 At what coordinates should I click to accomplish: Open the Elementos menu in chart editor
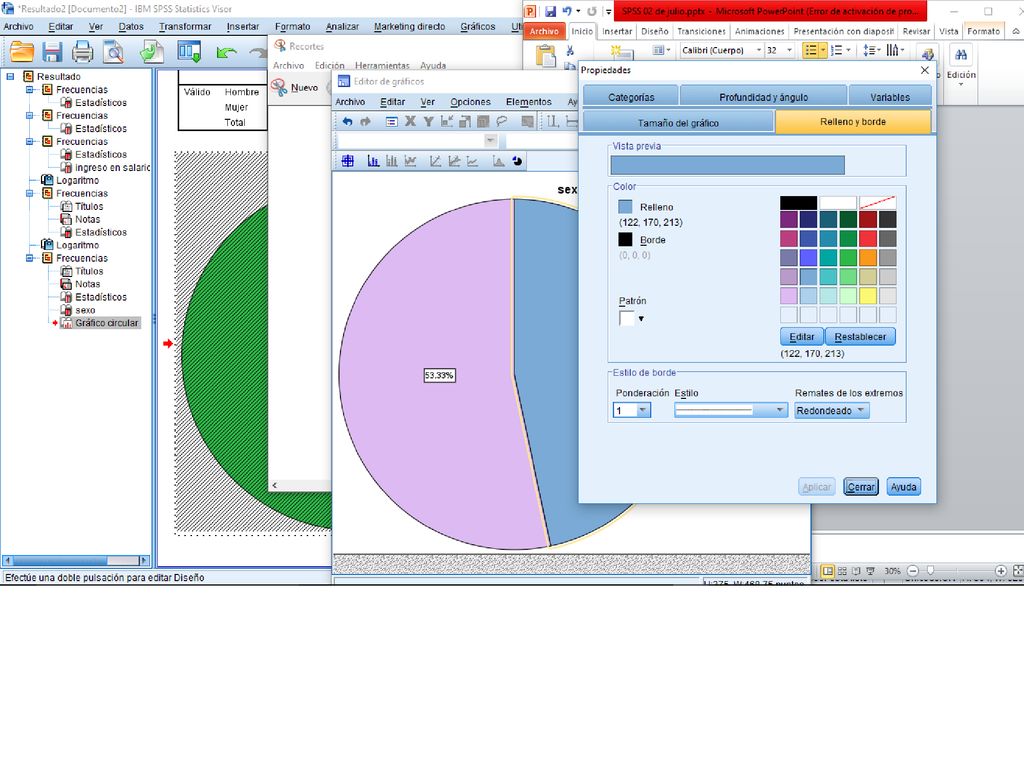click(x=528, y=102)
